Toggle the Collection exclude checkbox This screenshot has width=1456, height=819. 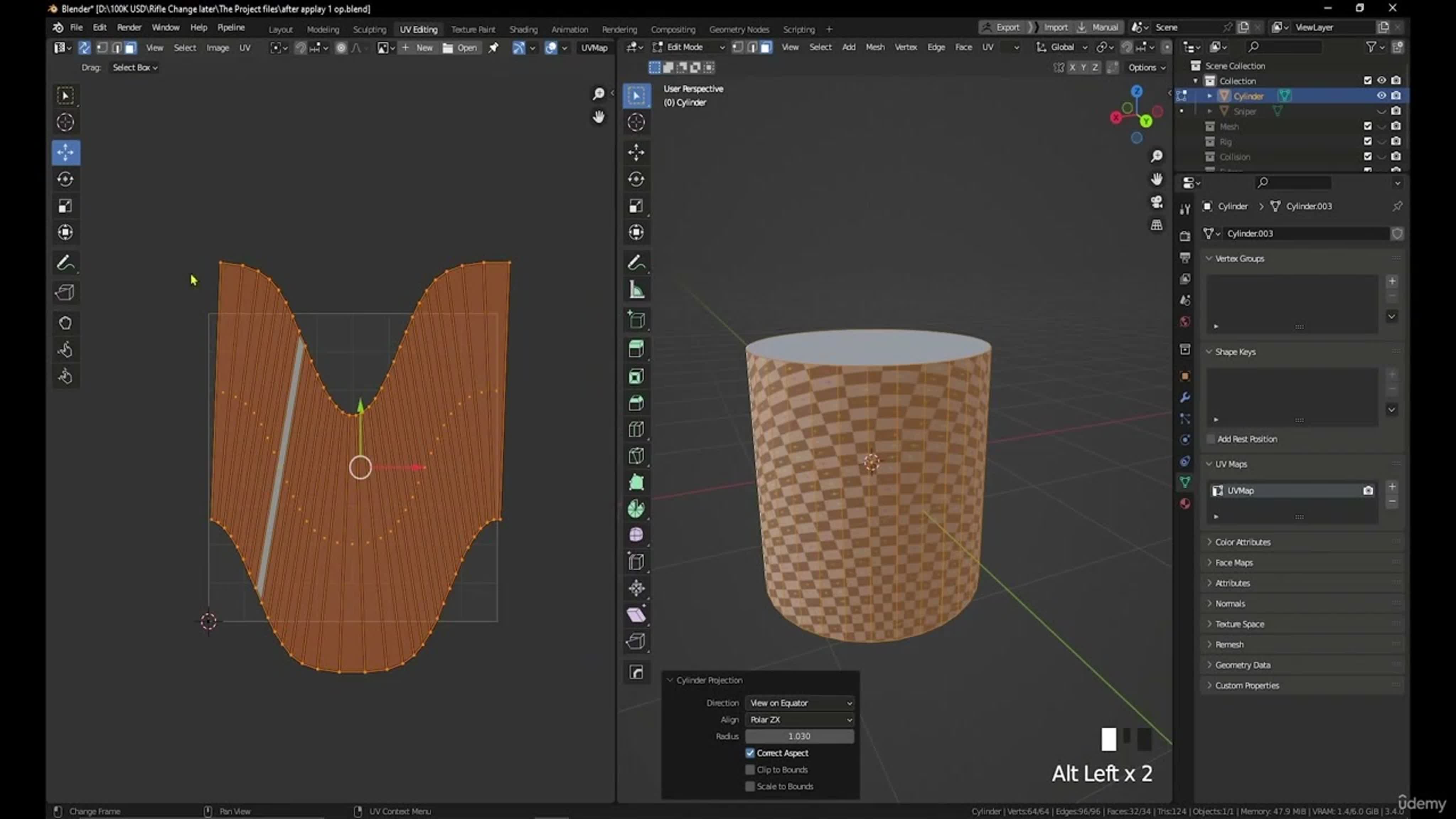pyautogui.click(x=1367, y=81)
